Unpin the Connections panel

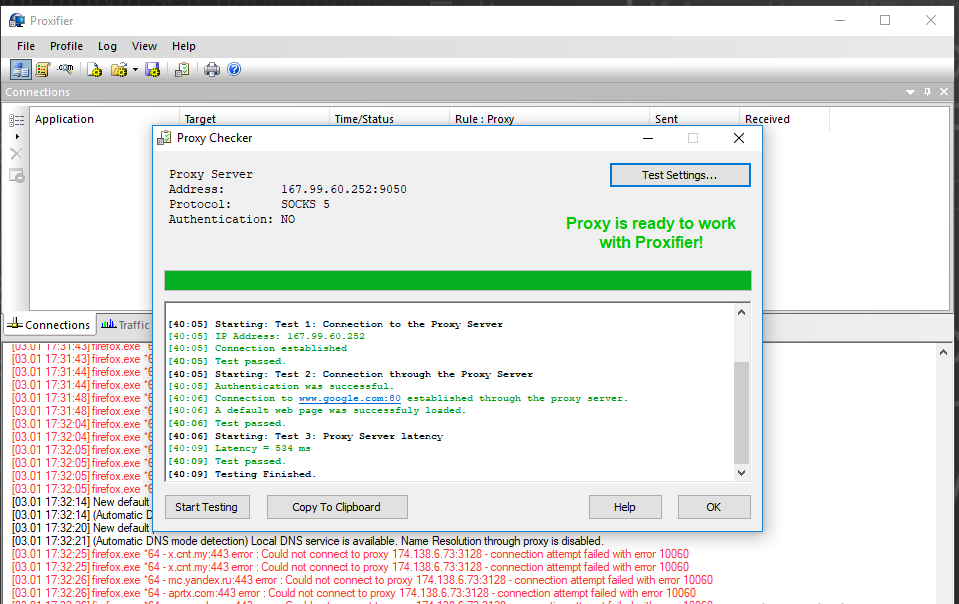pos(928,91)
